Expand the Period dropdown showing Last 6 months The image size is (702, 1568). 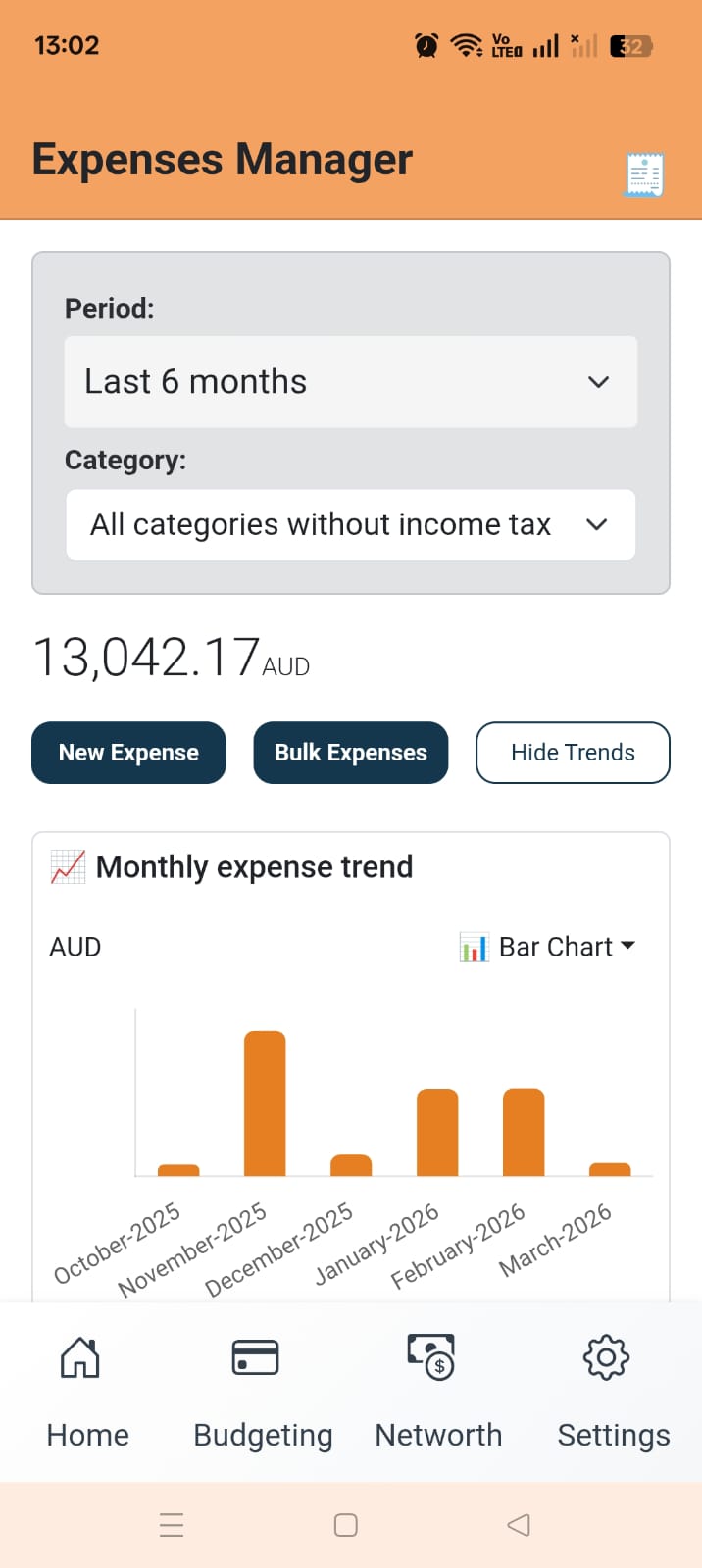(351, 382)
